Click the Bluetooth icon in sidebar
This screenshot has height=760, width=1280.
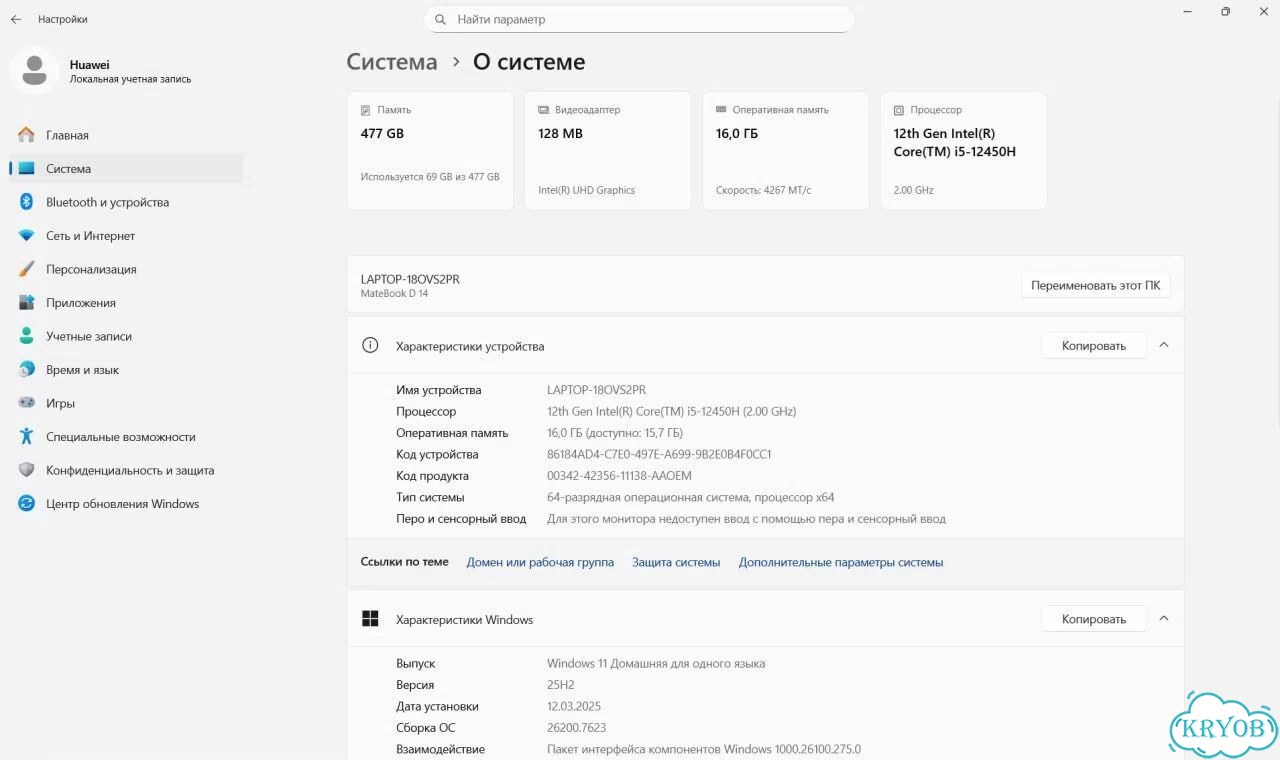[x=27, y=202]
